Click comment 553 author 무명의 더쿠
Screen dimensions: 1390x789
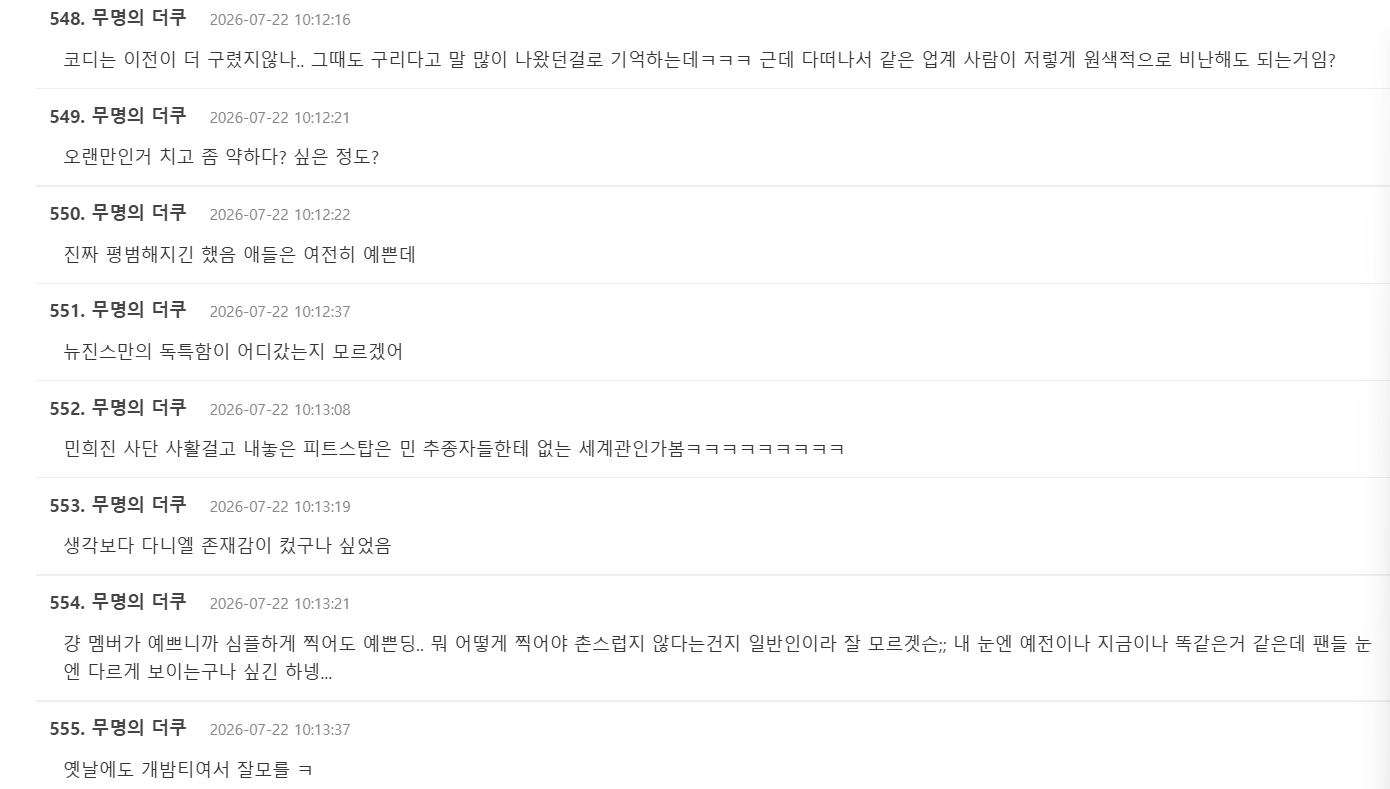(x=139, y=504)
